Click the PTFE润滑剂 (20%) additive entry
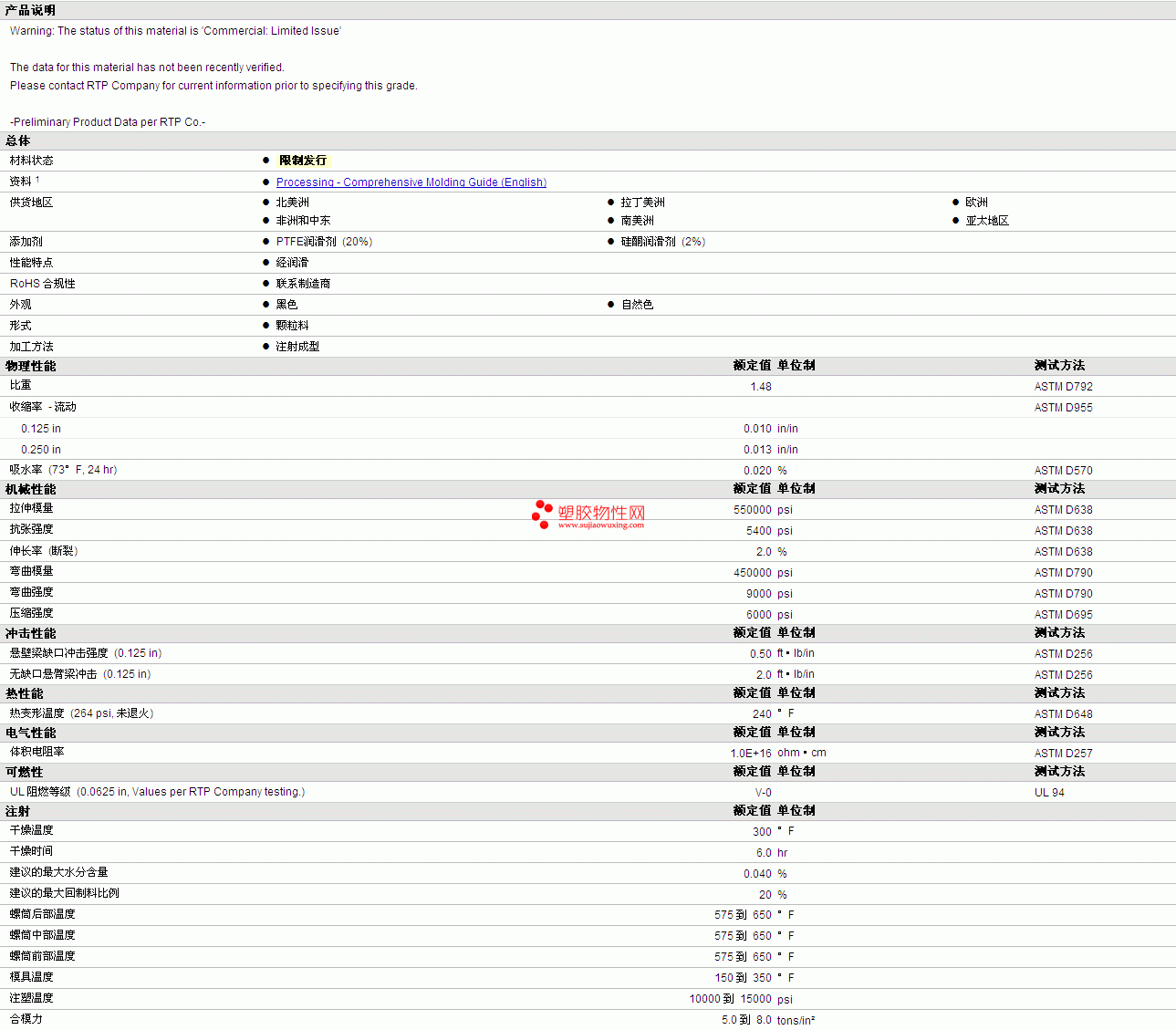Viewport: 1176px width, 1030px height. point(324,242)
